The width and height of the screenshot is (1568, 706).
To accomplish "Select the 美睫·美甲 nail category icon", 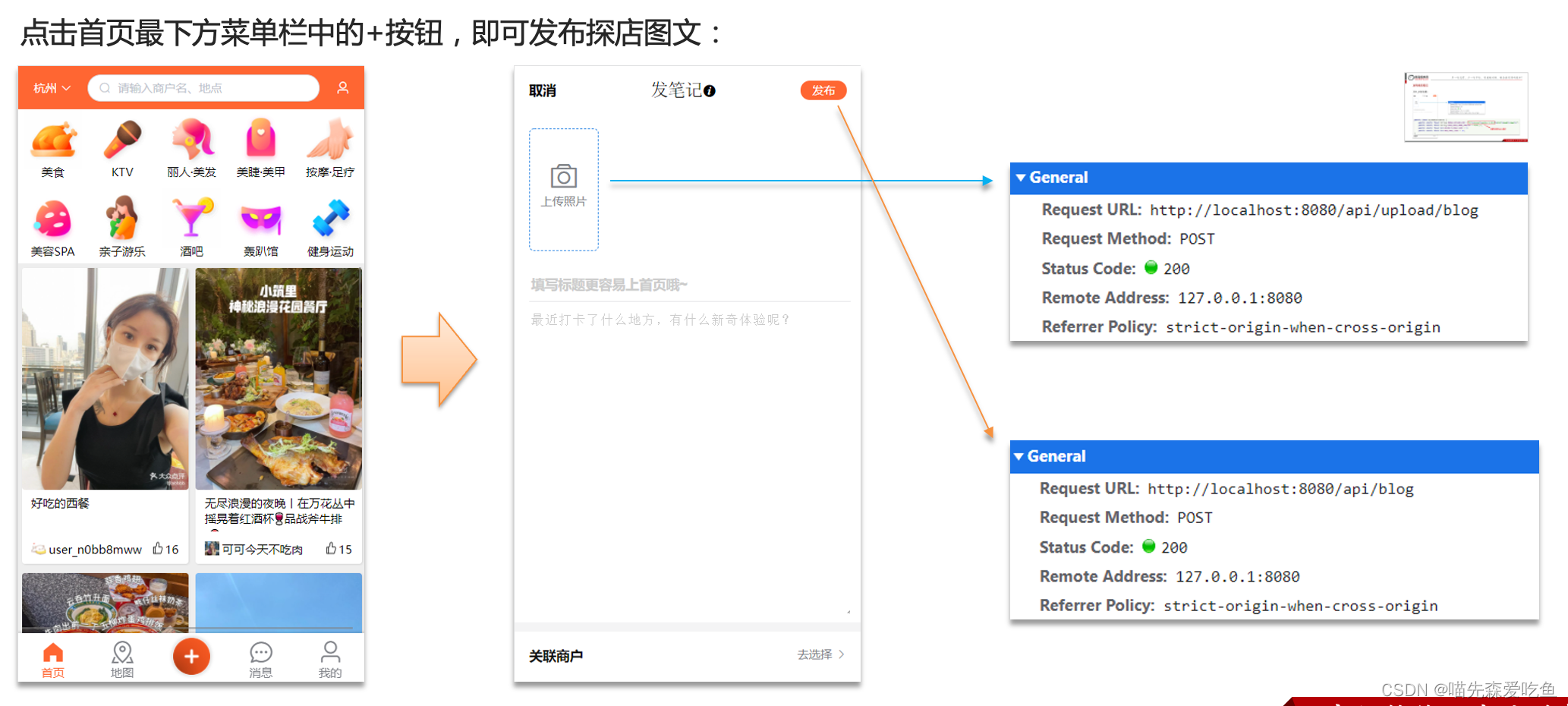I will coord(260,140).
